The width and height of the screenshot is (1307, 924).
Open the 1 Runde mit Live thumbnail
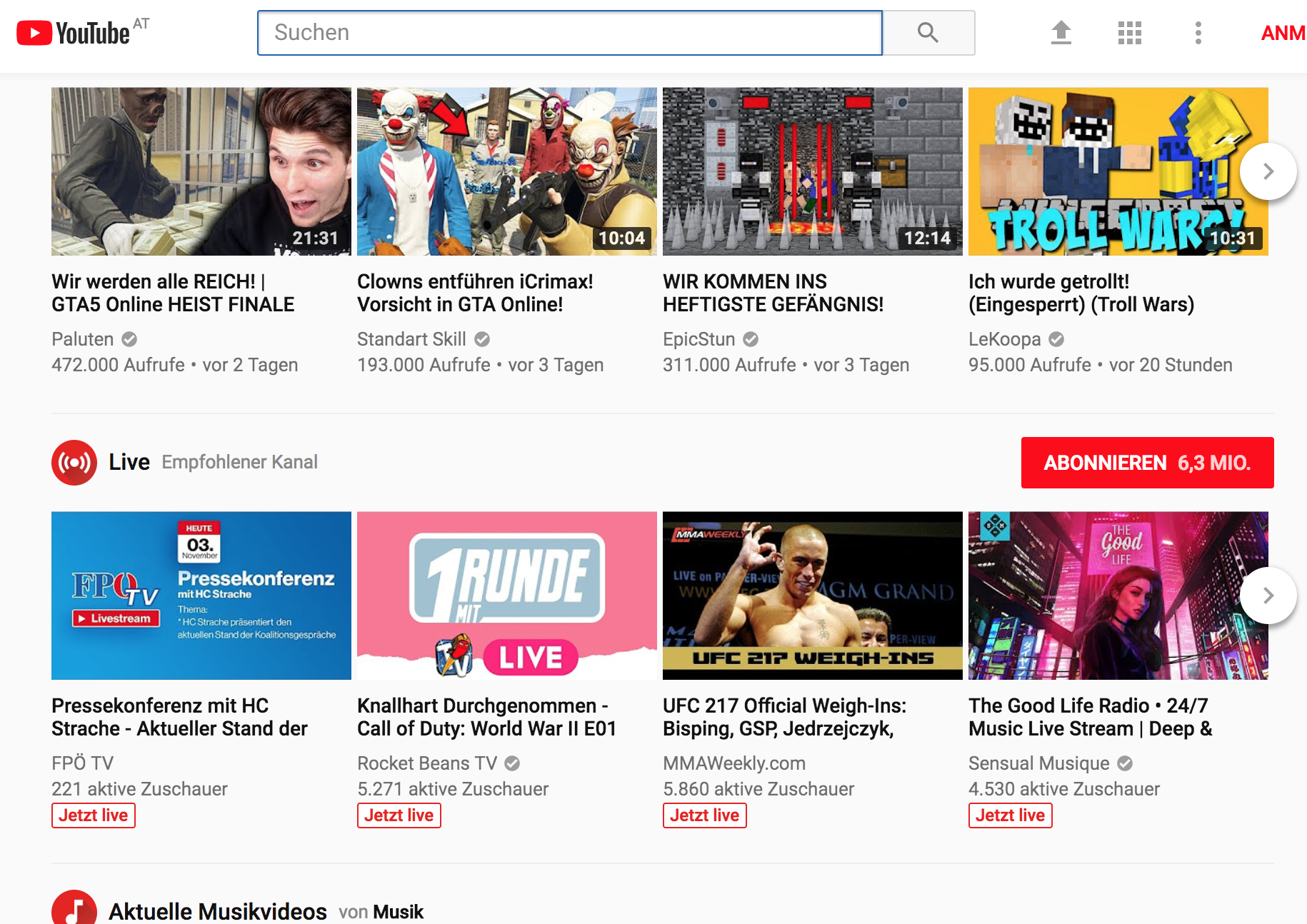tap(507, 596)
